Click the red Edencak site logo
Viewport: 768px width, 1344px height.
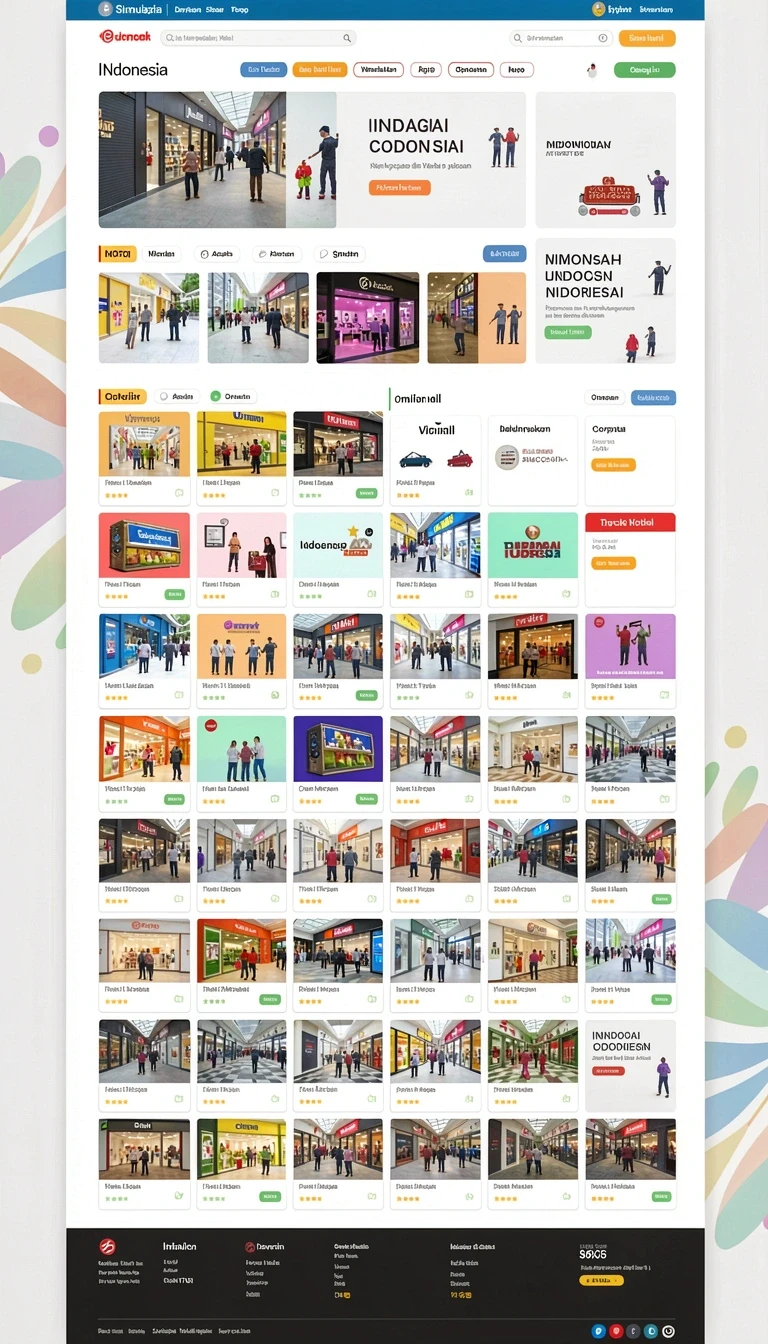click(125, 37)
